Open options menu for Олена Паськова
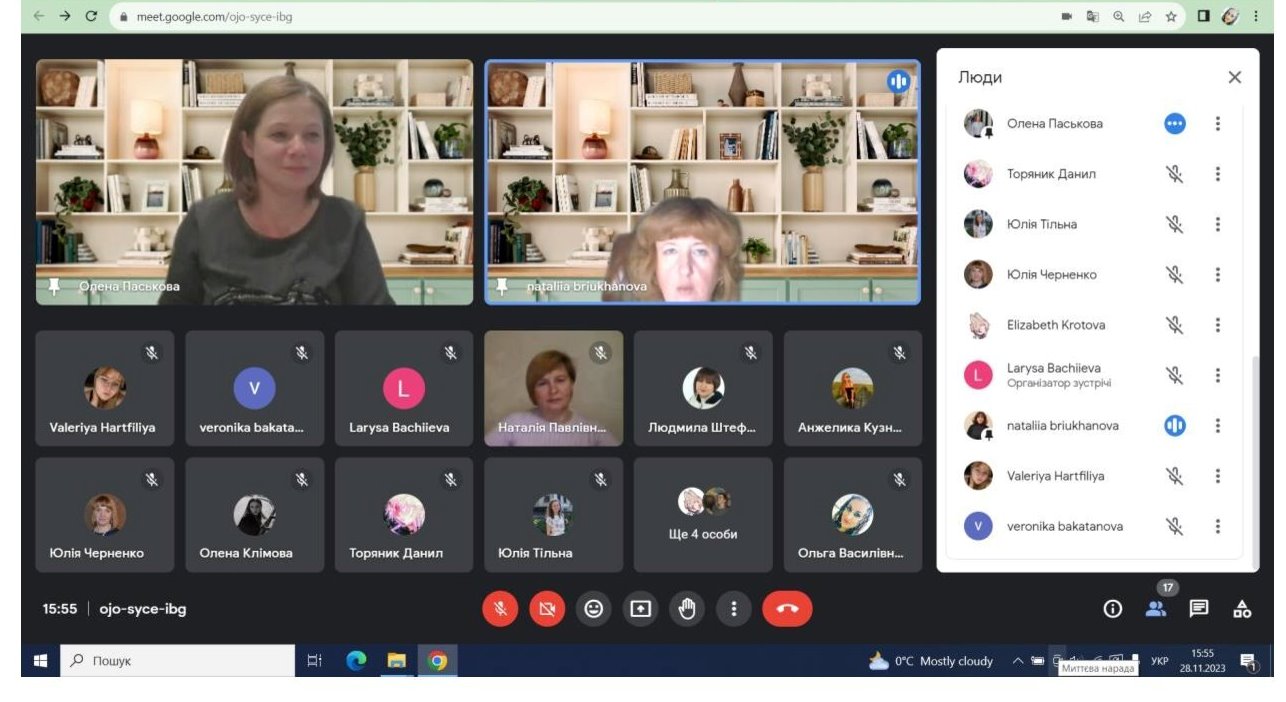Image resolution: width=1286 pixels, height=702 pixels. 1217,124
